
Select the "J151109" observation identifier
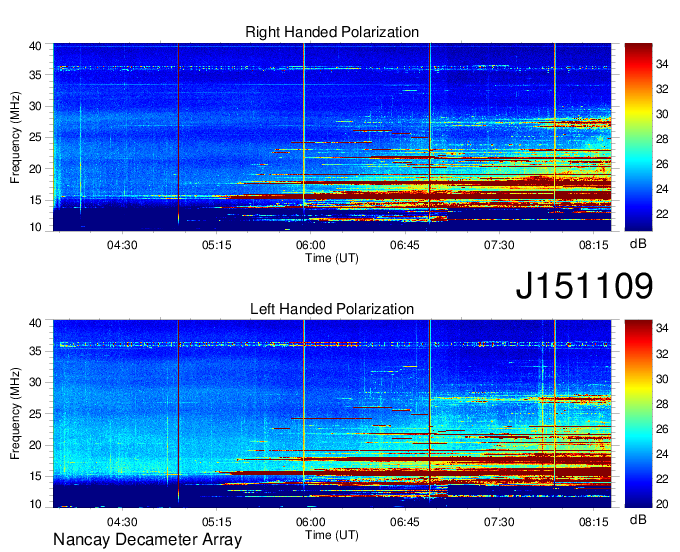pos(584,285)
